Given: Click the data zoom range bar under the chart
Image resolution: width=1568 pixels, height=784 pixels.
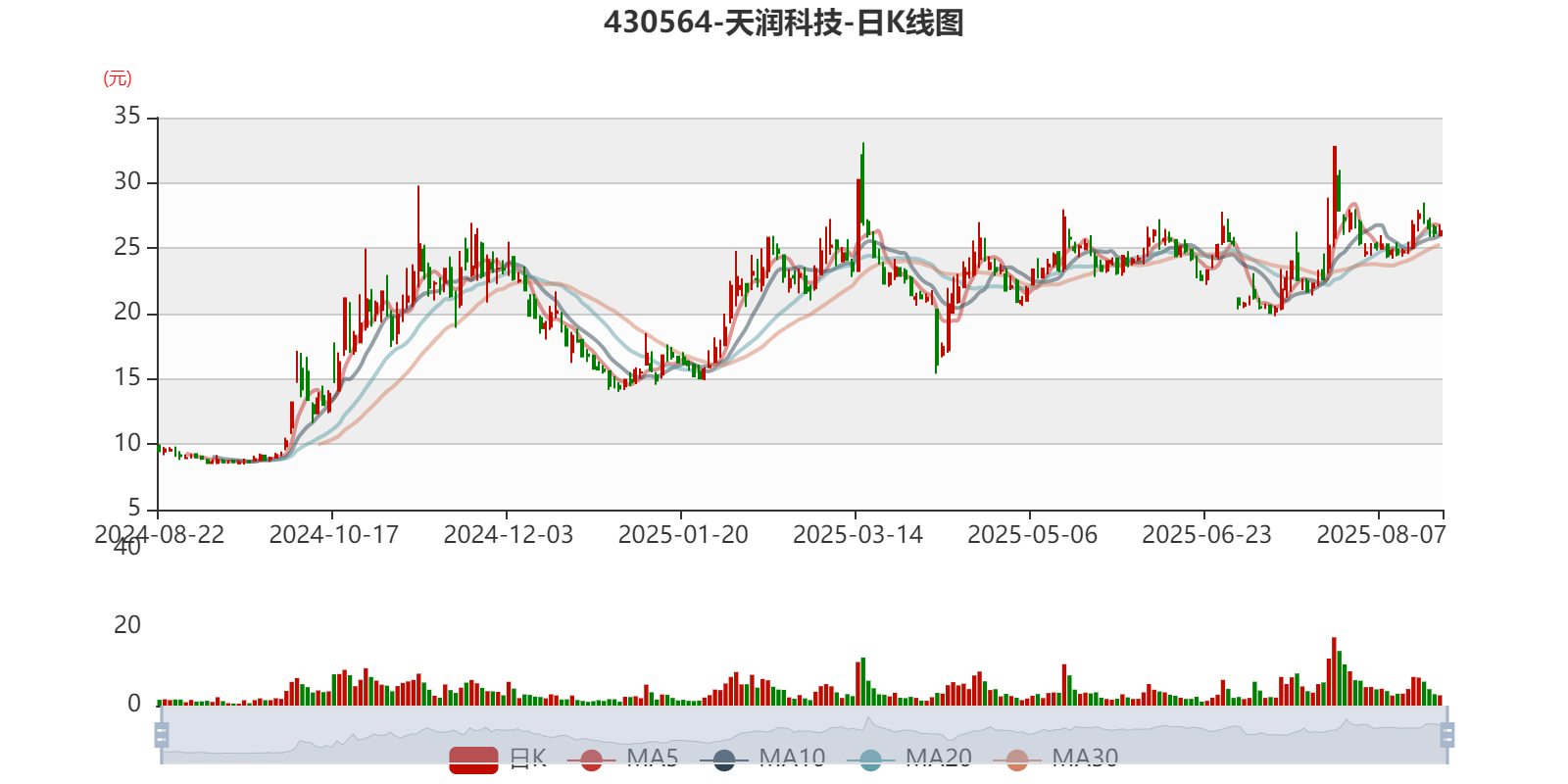Looking at the screenshot, I should 804,735.
